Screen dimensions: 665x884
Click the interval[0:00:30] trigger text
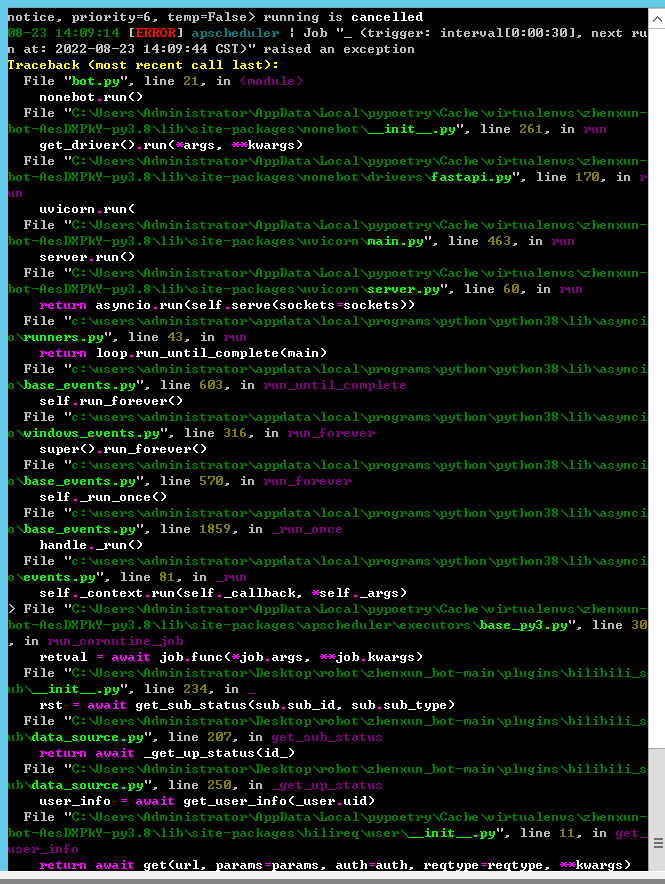pyautogui.click(x=511, y=33)
